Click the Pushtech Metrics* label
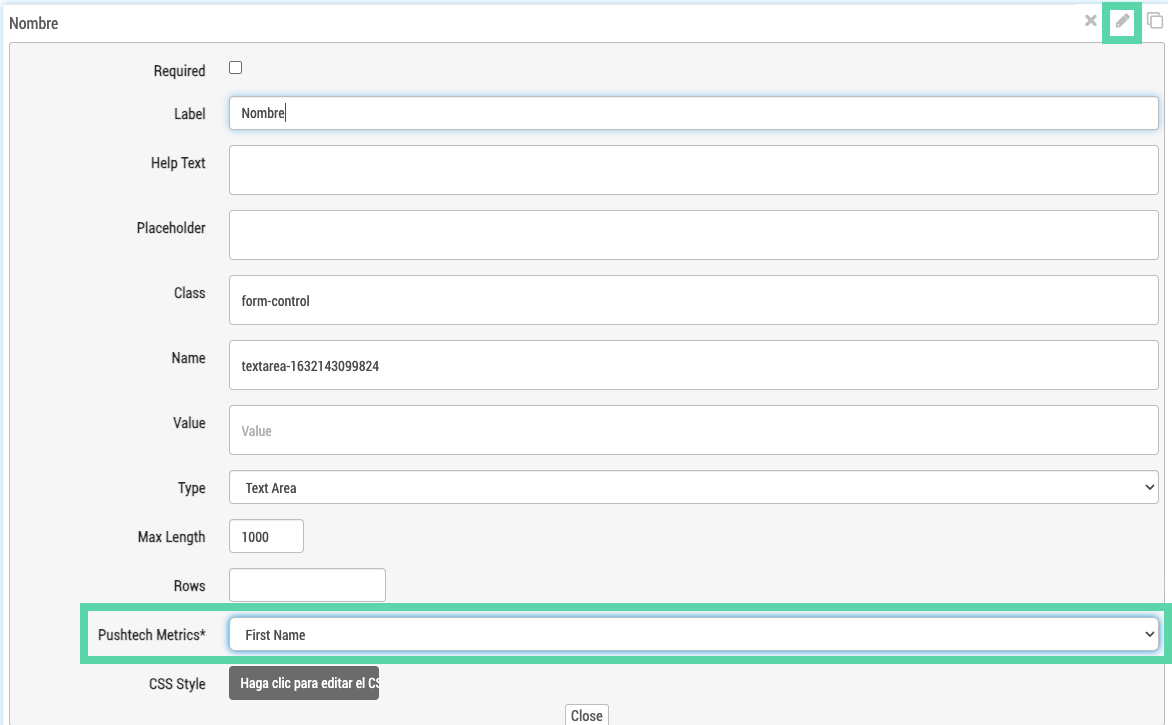This screenshot has width=1172, height=725. pyautogui.click(x=152, y=635)
